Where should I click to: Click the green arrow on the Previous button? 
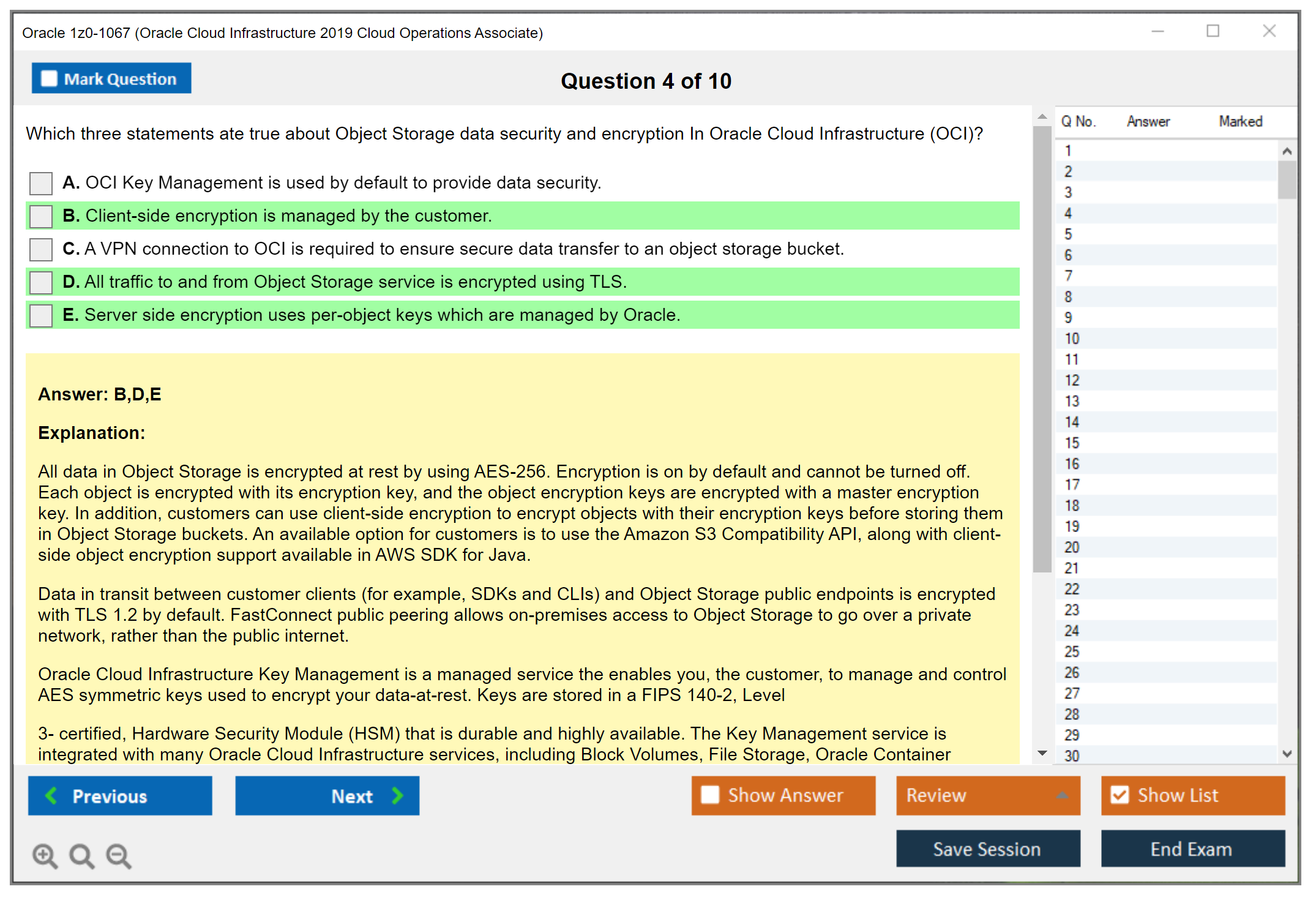[x=51, y=795]
